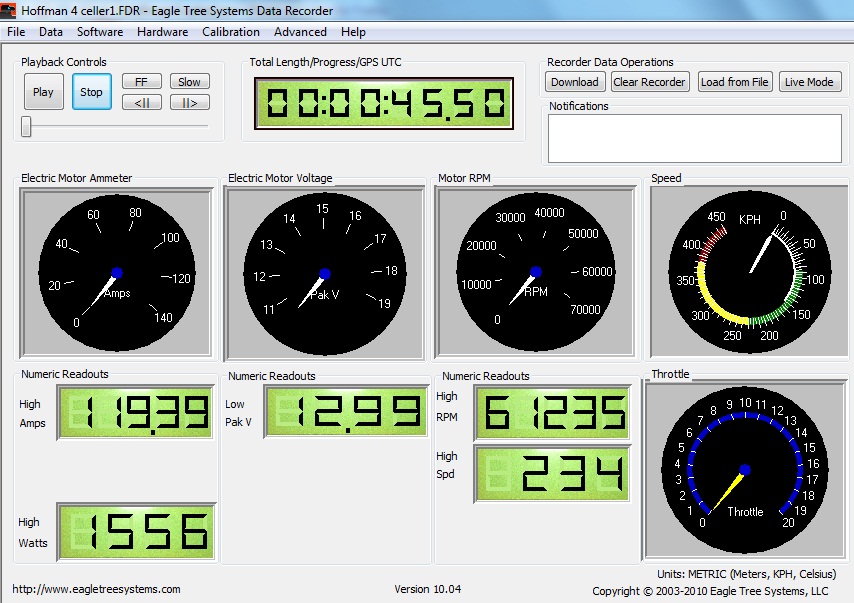Viewport: 854px width, 603px height.
Task: Open the Advanced menu
Action: (300, 32)
